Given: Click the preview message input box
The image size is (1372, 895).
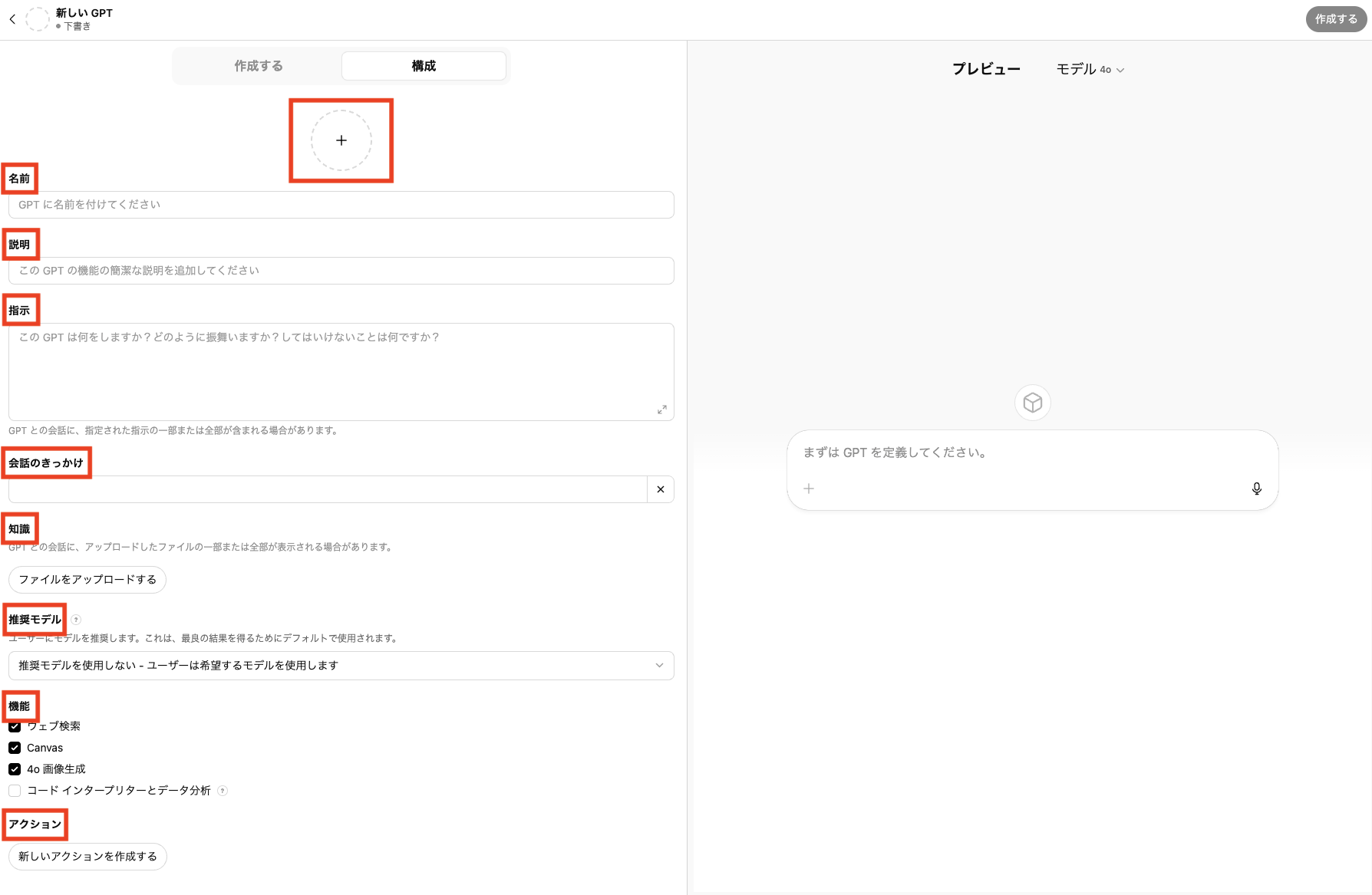Looking at the screenshot, I should pos(1033,470).
